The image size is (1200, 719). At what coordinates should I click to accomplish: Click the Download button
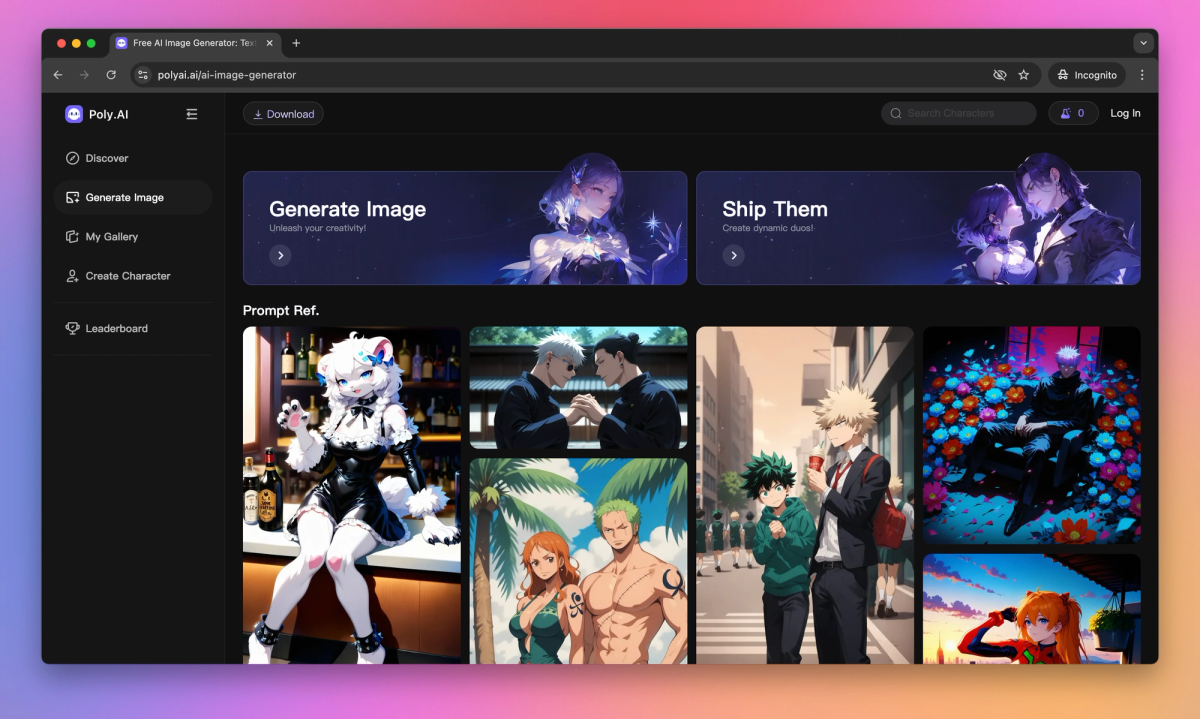283,114
